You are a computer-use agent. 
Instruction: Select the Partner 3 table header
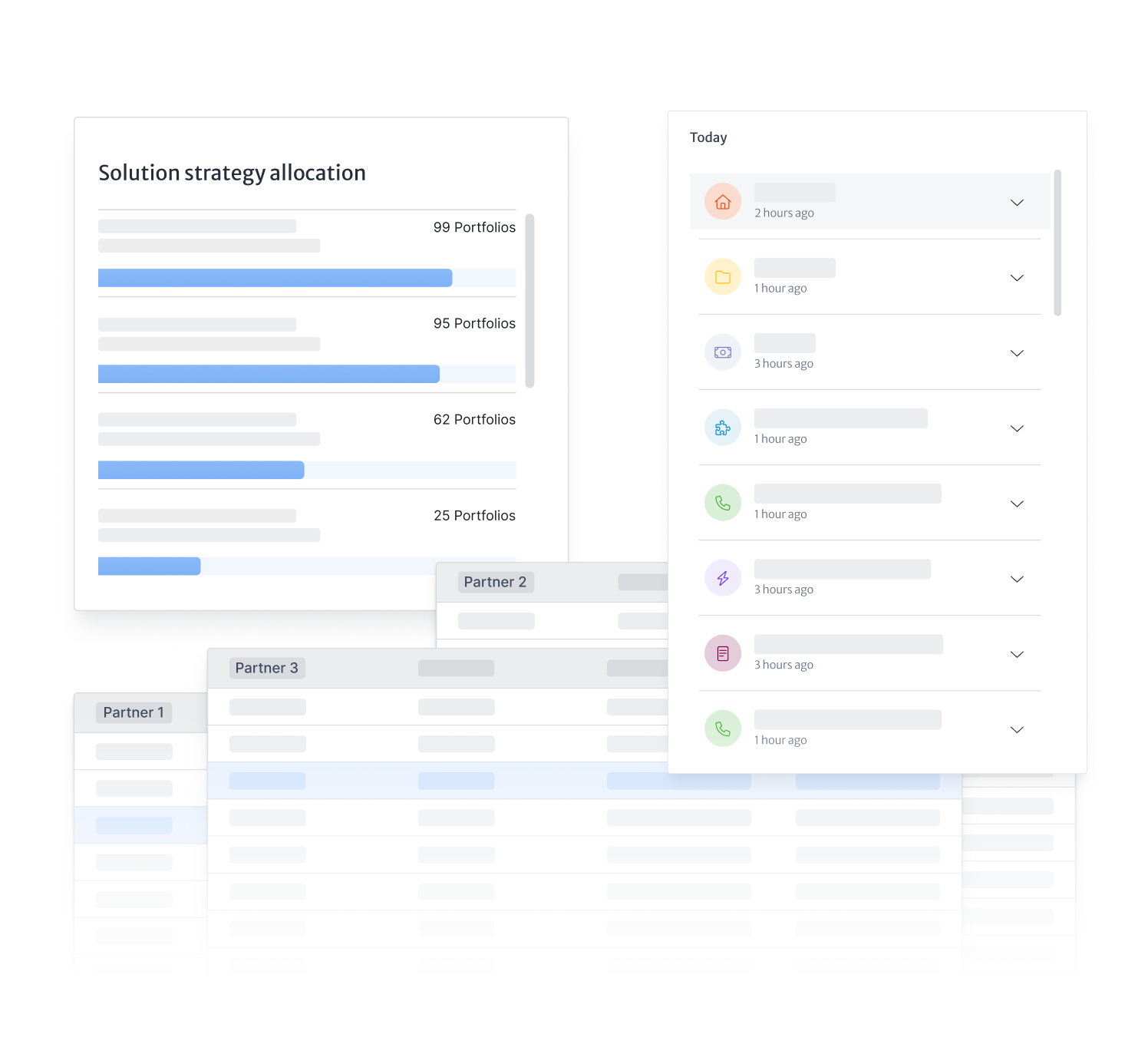[267, 668]
